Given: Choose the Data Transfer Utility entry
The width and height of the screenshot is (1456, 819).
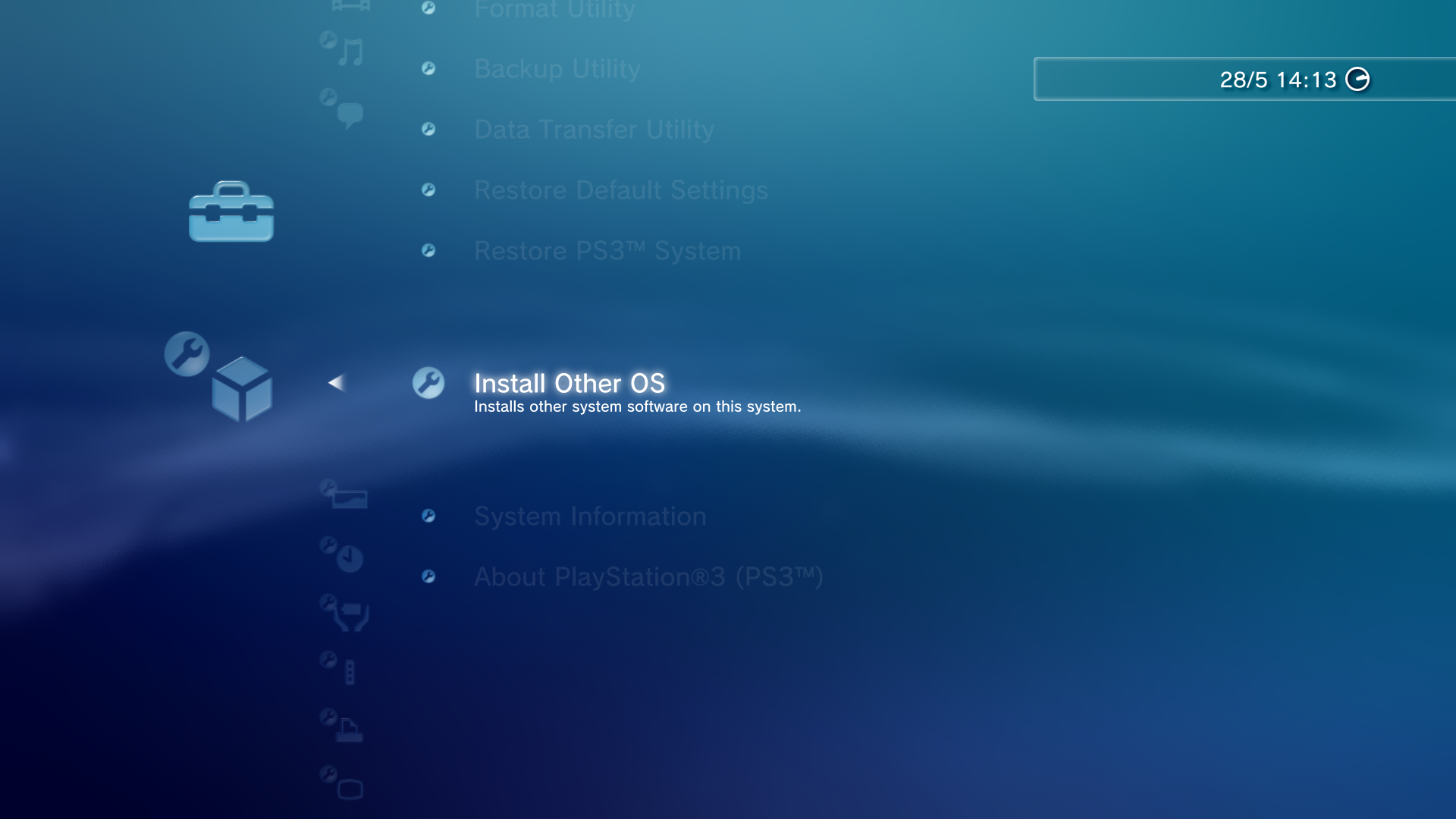Looking at the screenshot, I should pyautogui.click(x=594, y=130).
